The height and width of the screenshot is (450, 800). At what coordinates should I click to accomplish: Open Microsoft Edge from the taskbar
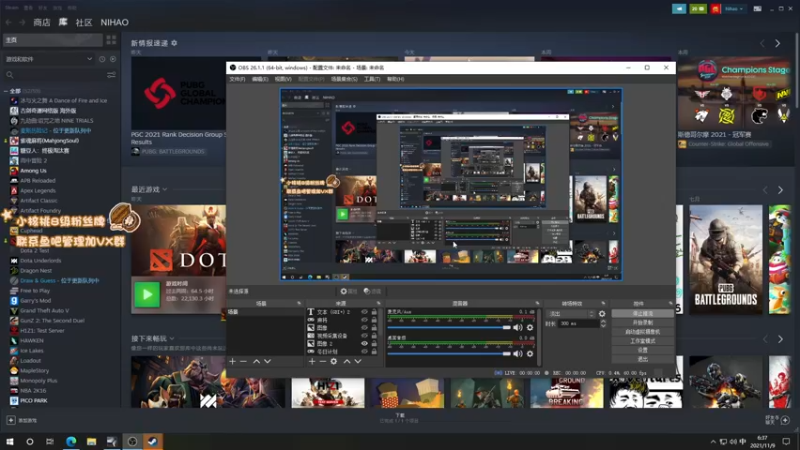pyautogui.click(x=71, y=441)
